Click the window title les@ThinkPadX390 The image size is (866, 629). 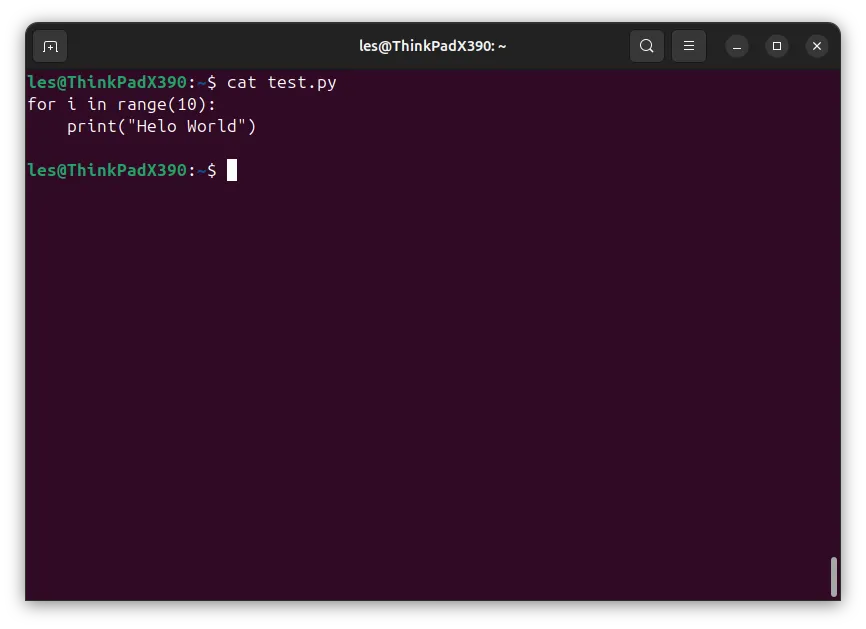coord(432,46)
